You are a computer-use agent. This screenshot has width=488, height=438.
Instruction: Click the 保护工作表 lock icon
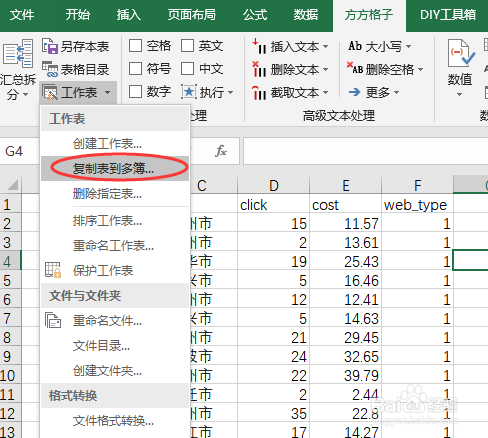coord(53,270)
